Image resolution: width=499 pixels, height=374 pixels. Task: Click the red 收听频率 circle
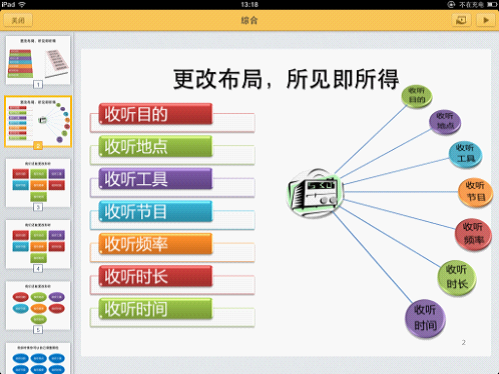tap(473, 234)
